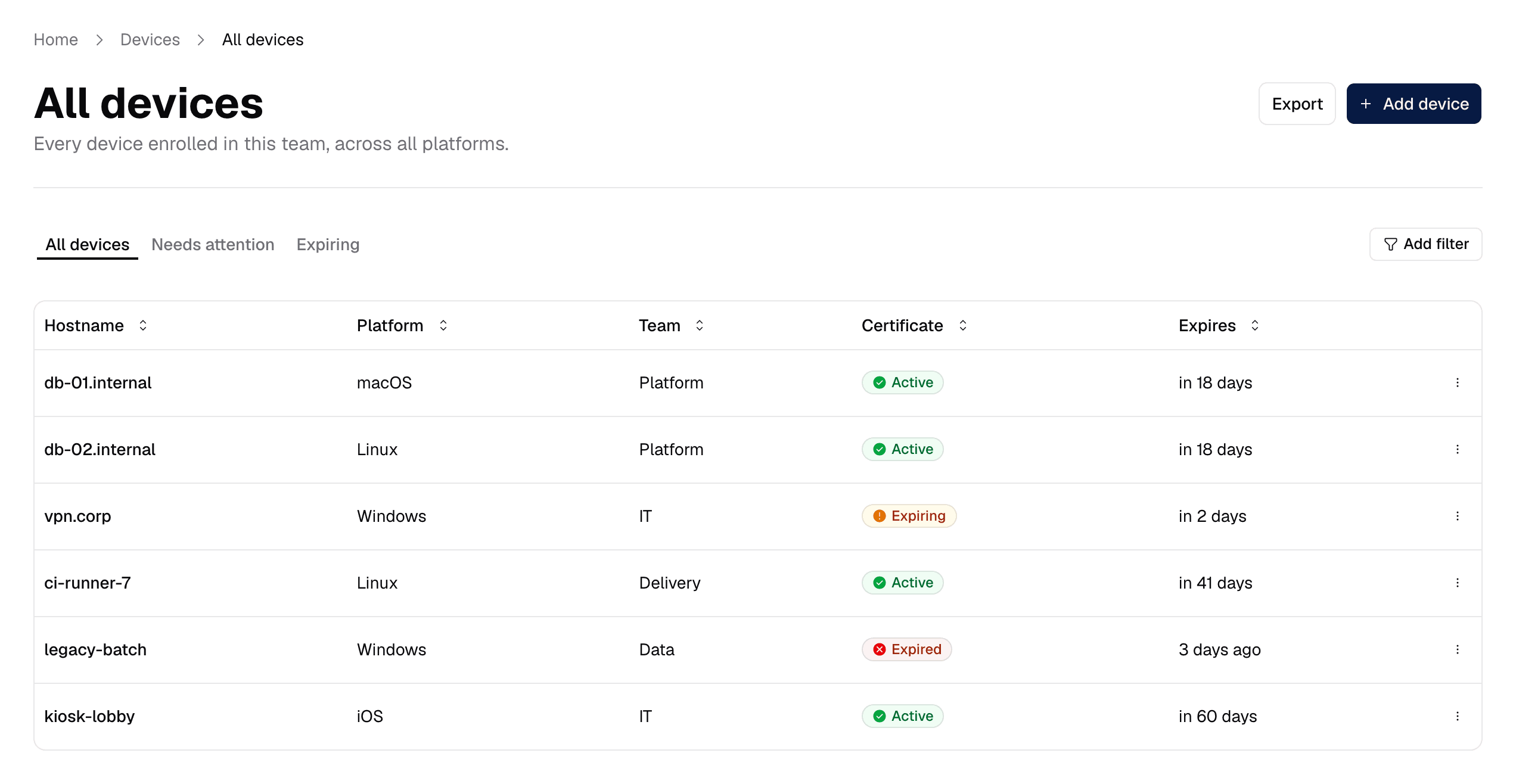Image resolution: width=1516 pixels, height=784 pixels.
Task: Click Active badge on ci-runner-7 row
Action: point(903,583)
